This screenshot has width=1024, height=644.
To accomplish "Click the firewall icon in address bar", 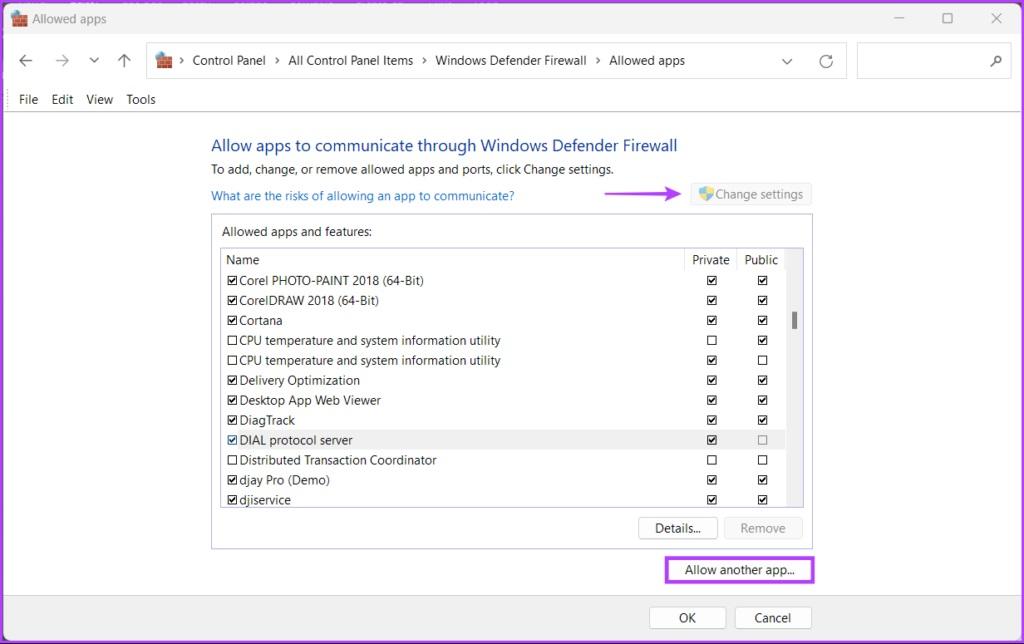I will 164,61.
